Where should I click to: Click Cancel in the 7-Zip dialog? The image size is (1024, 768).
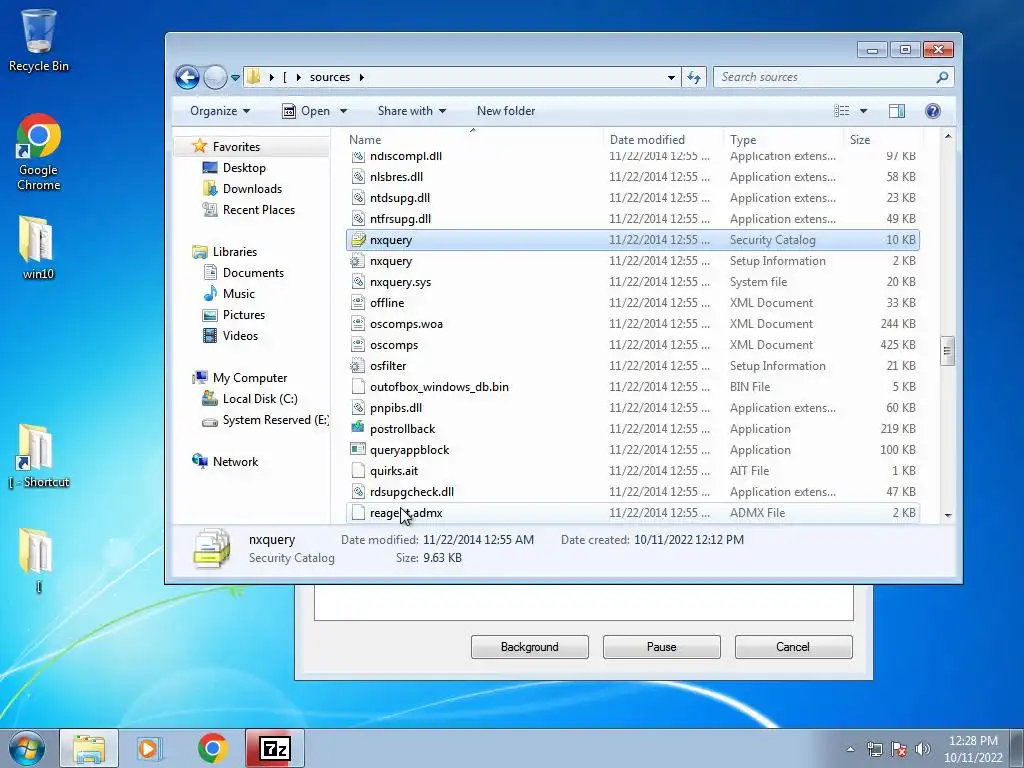[x=793, y=647]
